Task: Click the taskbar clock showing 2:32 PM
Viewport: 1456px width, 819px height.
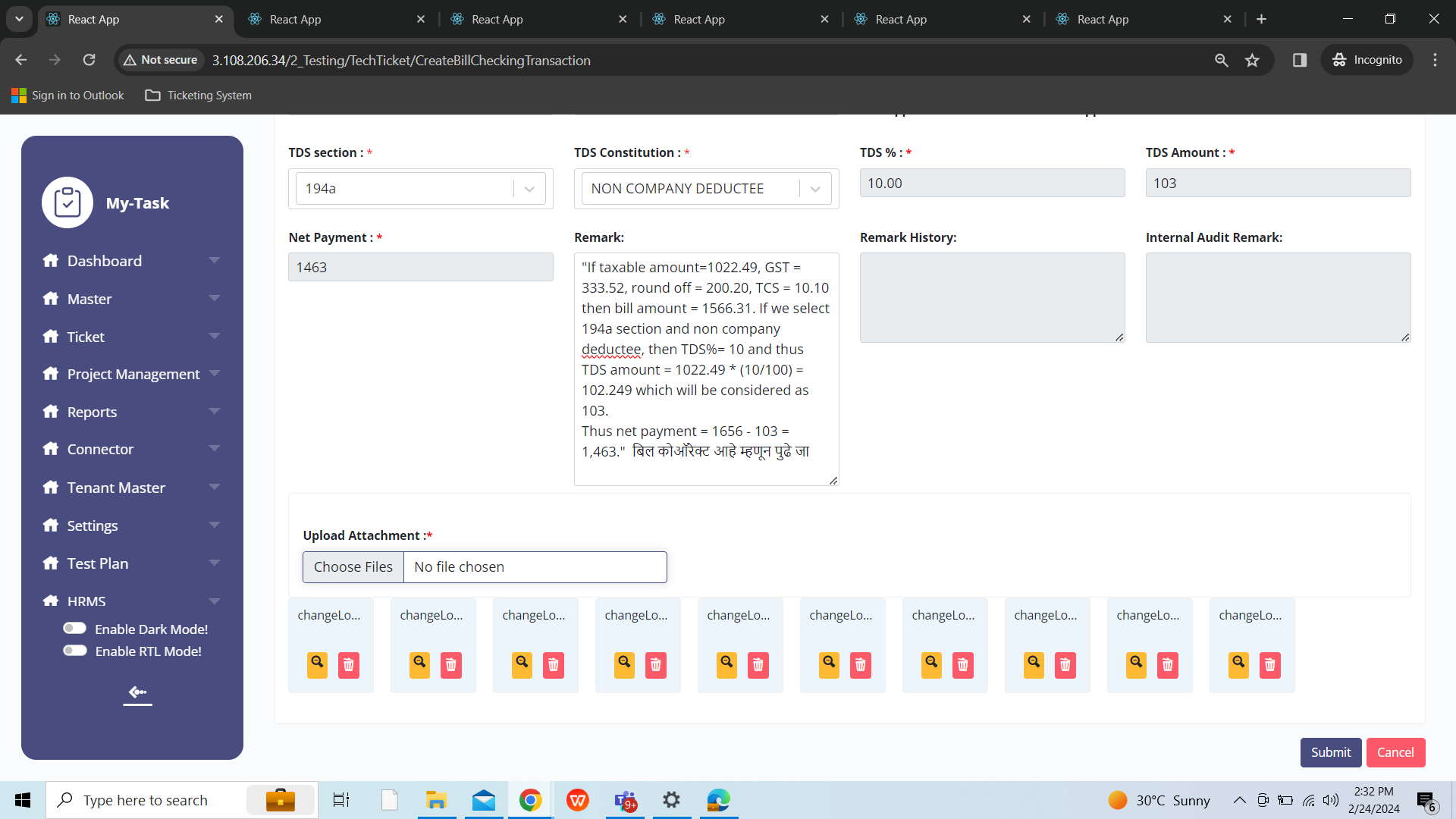Action: 1373,800
